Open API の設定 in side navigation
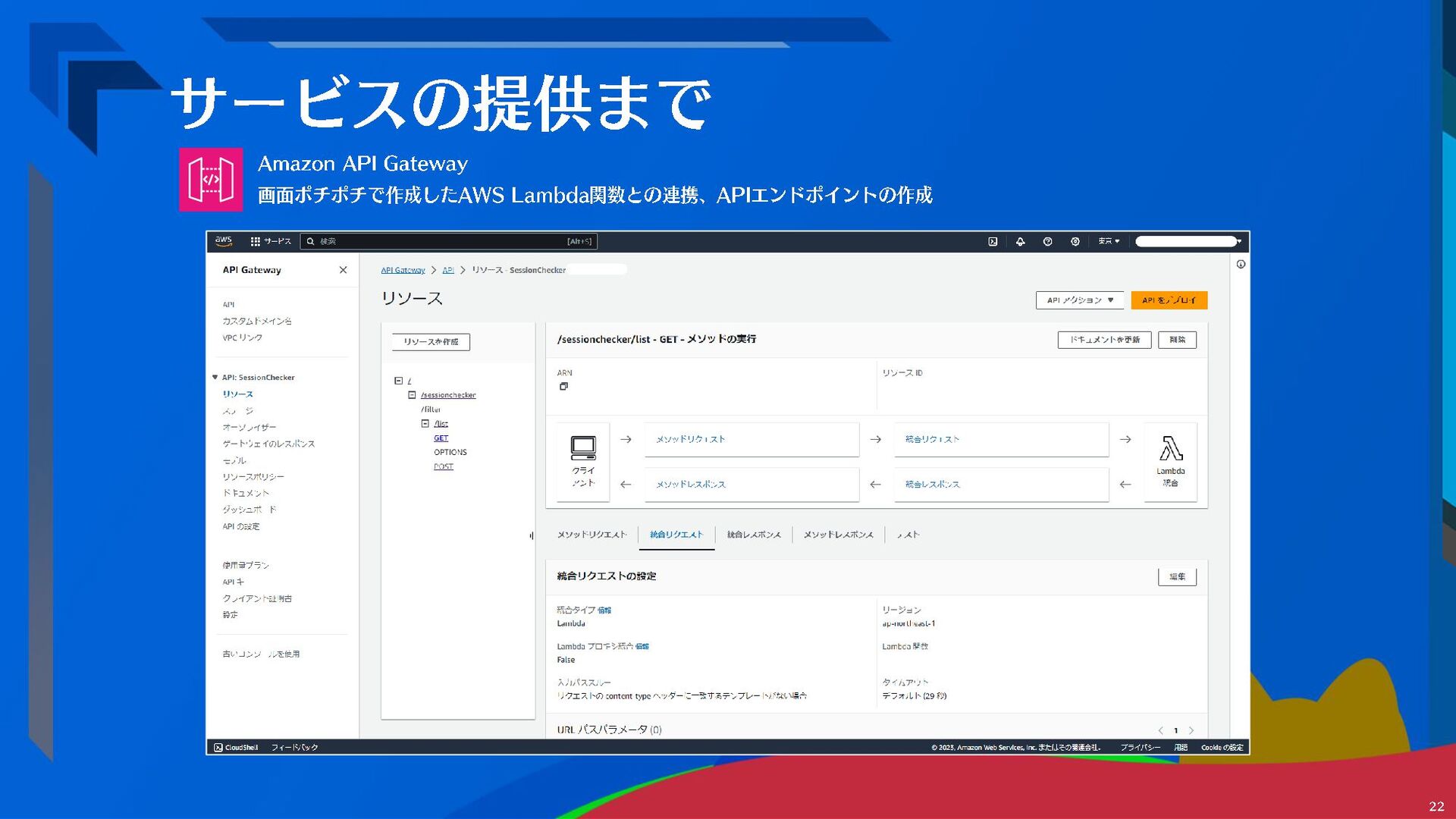This screenshot has height=819, width=1456. coord(241,527)
